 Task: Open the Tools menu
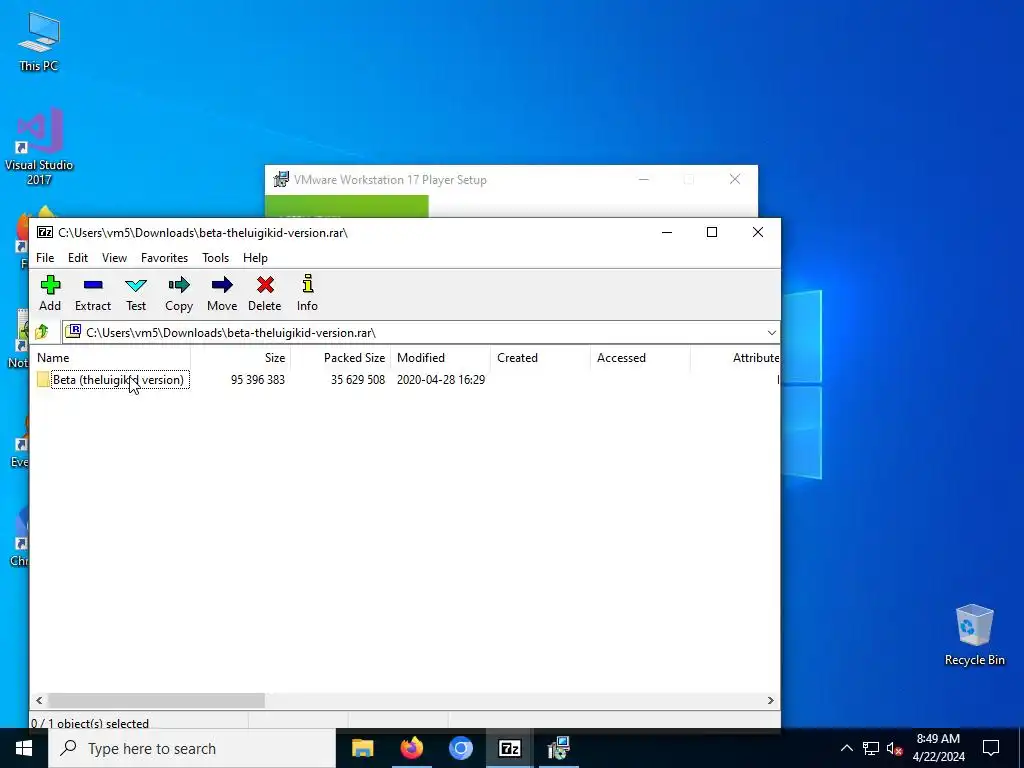[x=216, y=258]
